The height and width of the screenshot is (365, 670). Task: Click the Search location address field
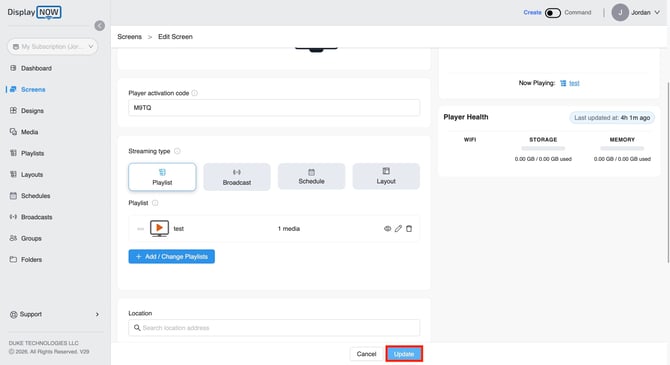(274, 328)
